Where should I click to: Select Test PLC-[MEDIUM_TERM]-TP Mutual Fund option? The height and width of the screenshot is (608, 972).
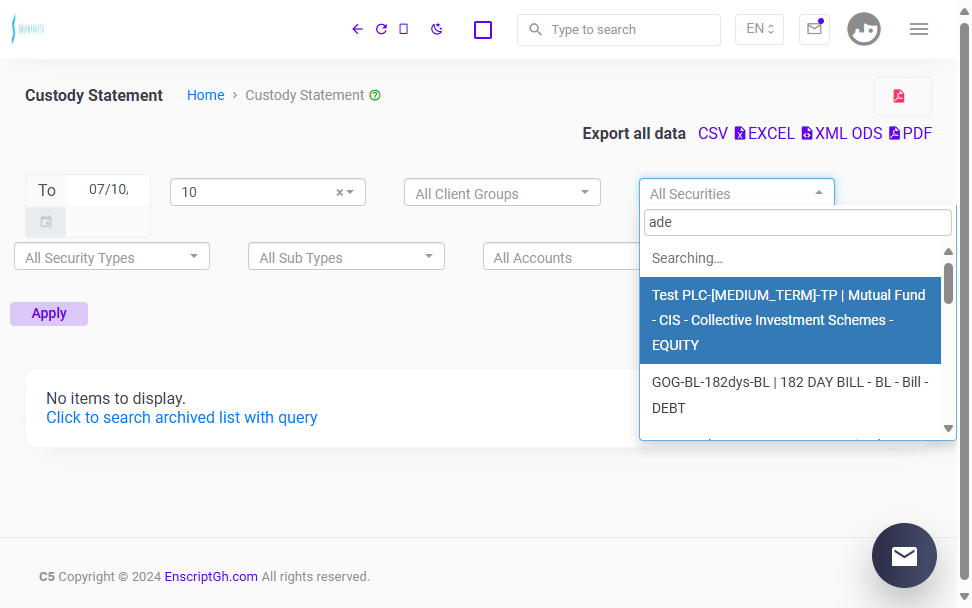[790, 320]
